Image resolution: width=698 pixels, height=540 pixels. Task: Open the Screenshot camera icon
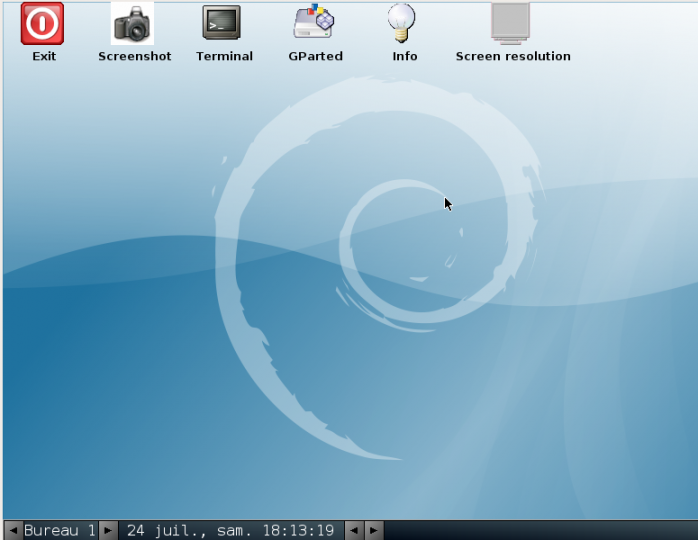pos(133,23)
